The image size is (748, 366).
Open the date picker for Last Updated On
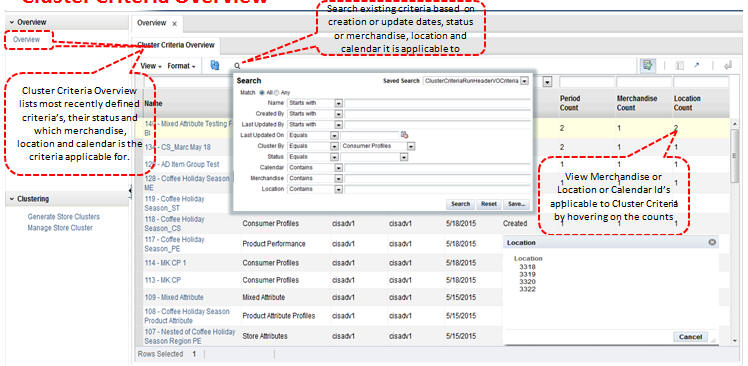(x=404, y=135)
